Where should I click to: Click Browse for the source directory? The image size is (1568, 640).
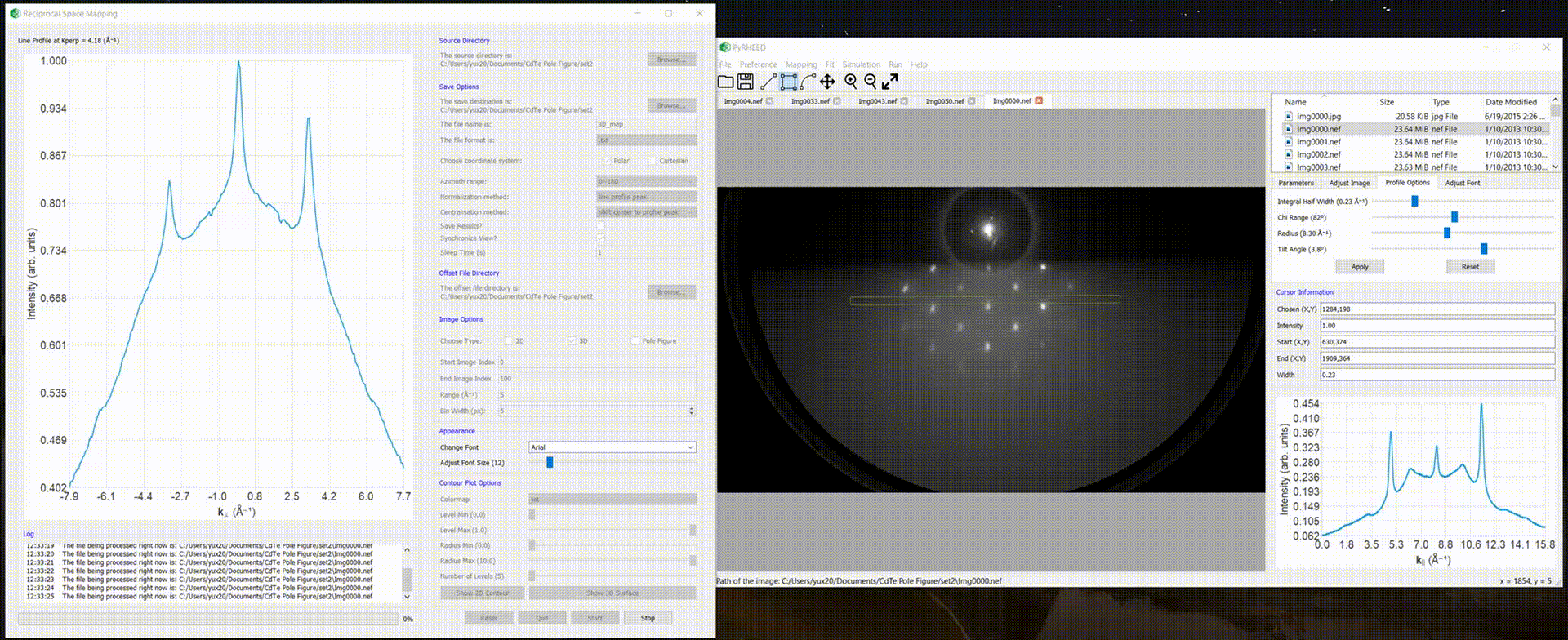point(671,60)
